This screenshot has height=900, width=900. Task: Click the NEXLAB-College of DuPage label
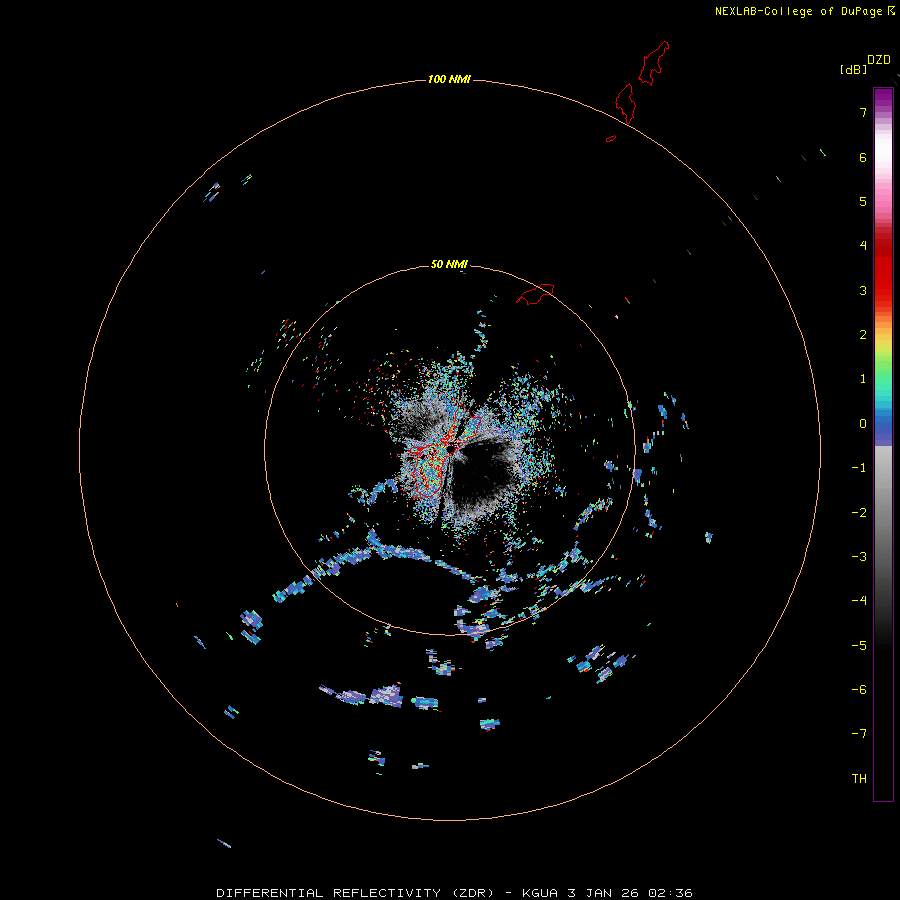pyautogui.click(x=798, y=11)
